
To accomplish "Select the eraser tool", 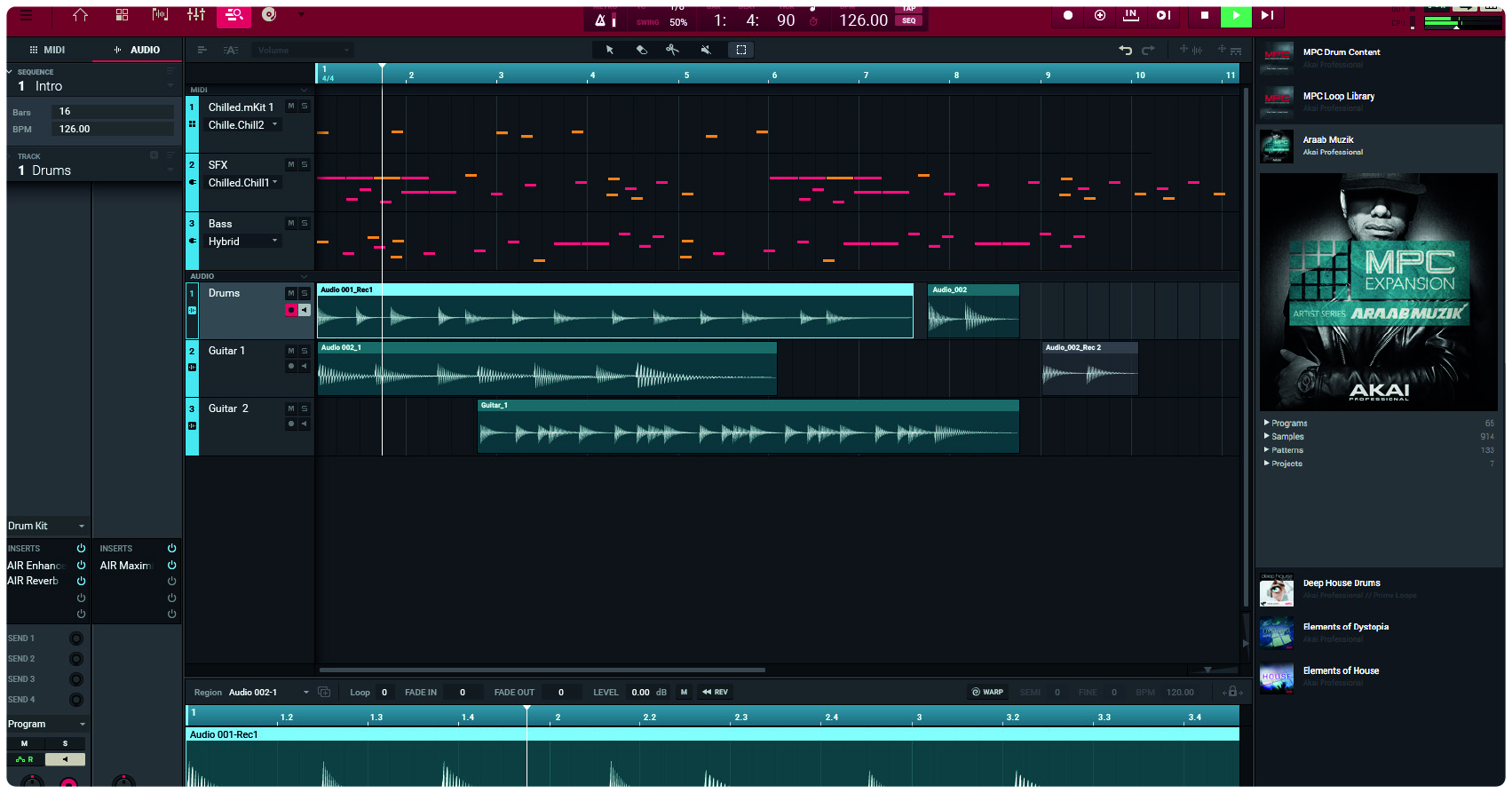I will pyautogui.click(x=642, y=50).
